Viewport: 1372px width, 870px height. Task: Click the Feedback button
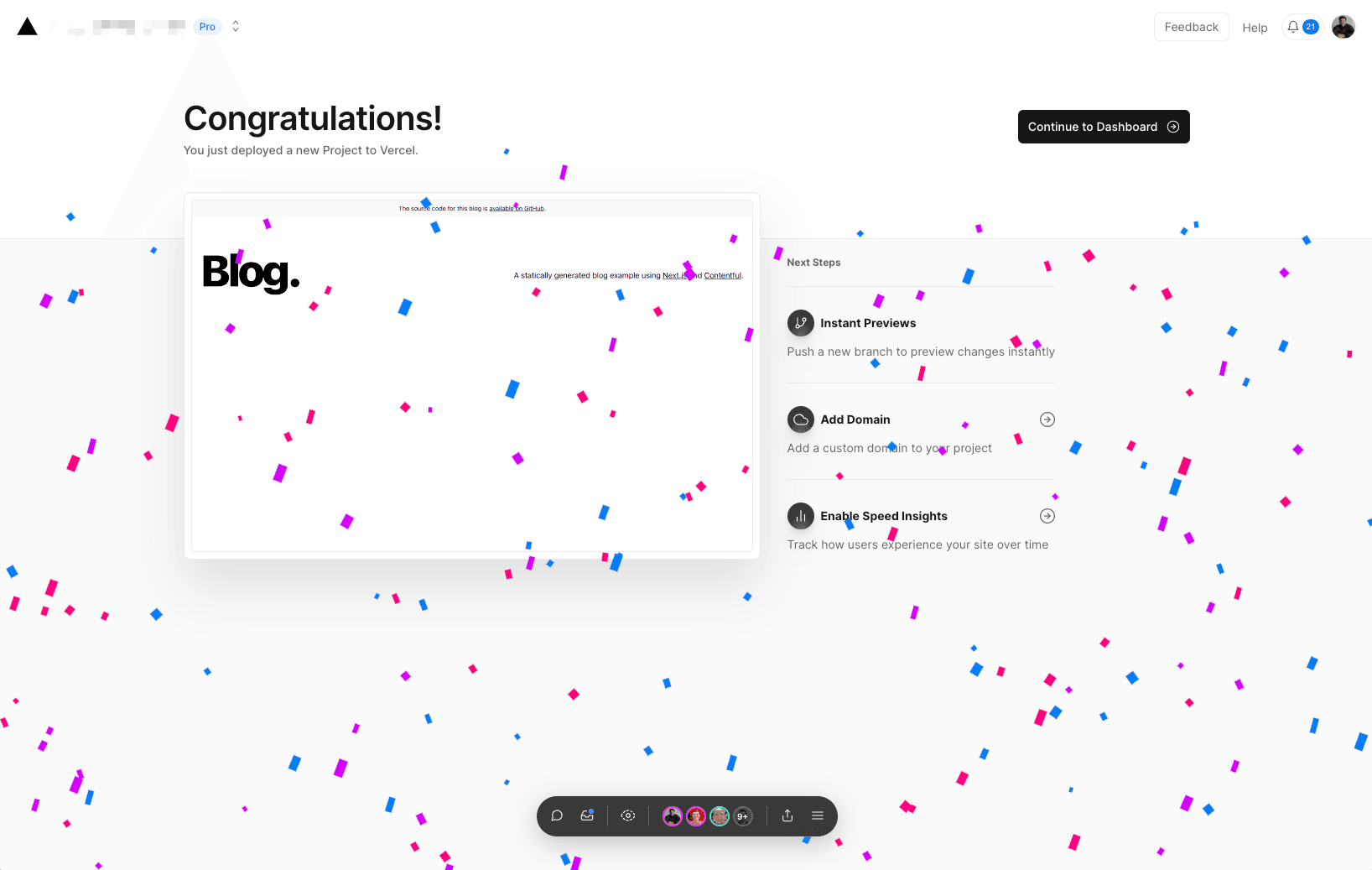click(x=1191, y=27)
